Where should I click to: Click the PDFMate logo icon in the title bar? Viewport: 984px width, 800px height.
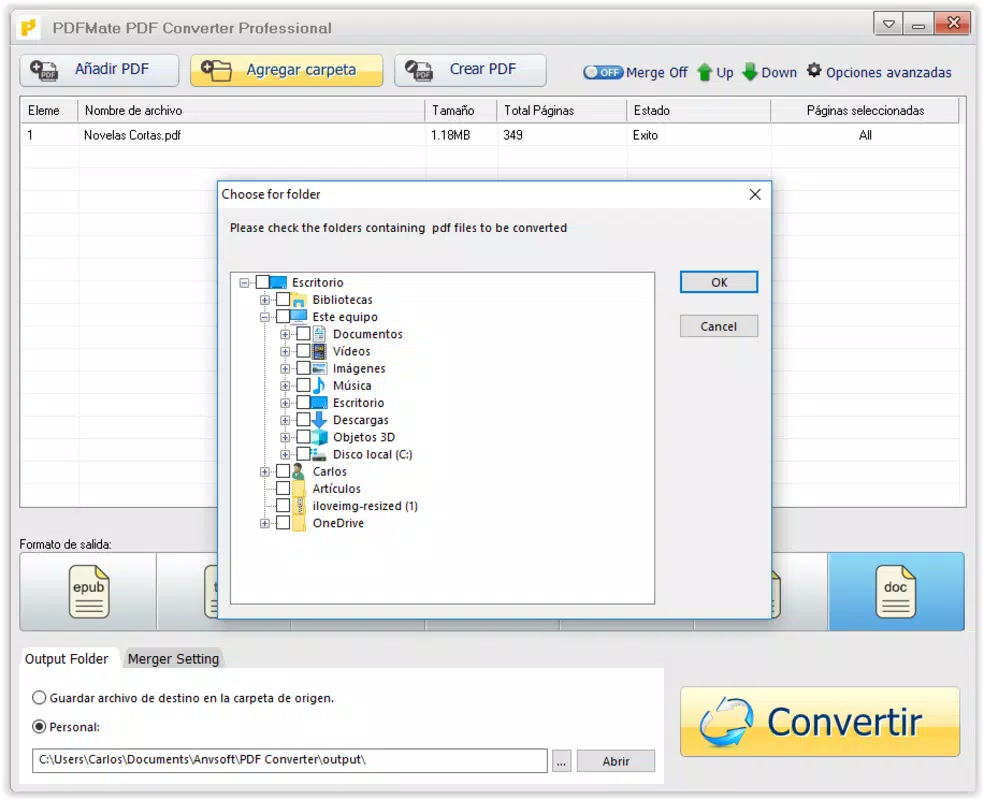click(29, 28)
